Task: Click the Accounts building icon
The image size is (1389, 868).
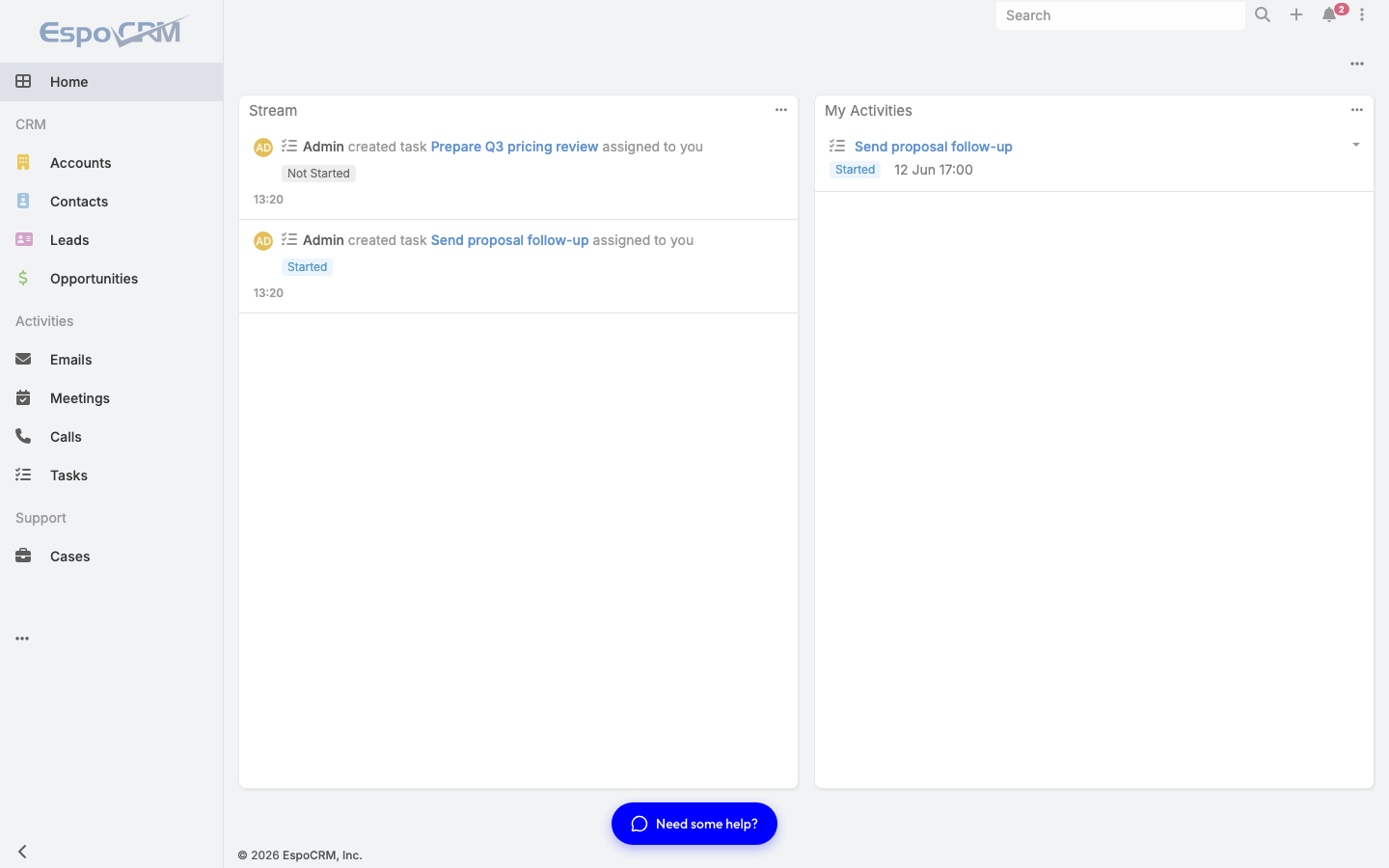Action: (x=23, y=162)
